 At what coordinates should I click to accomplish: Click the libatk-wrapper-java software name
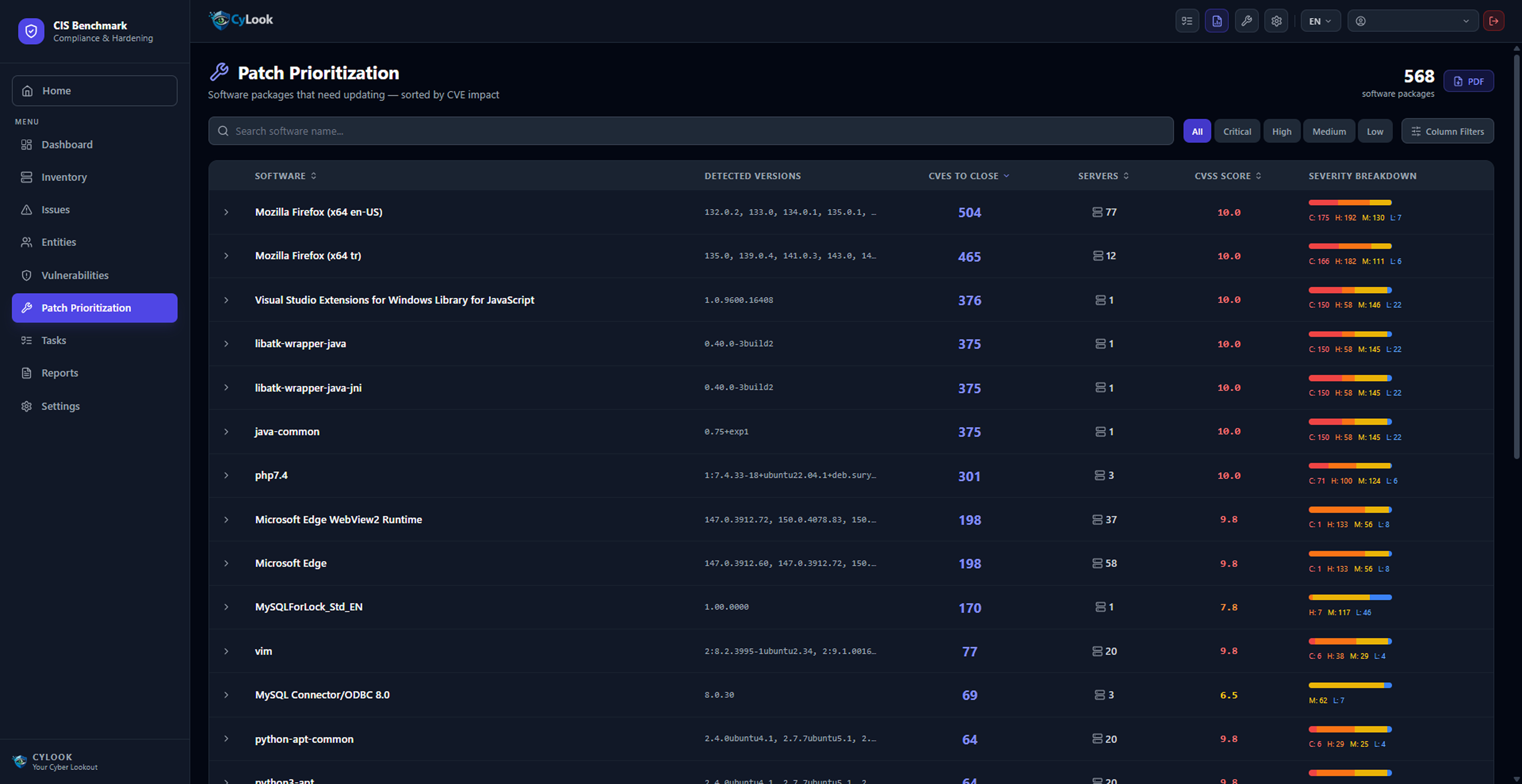300,344
